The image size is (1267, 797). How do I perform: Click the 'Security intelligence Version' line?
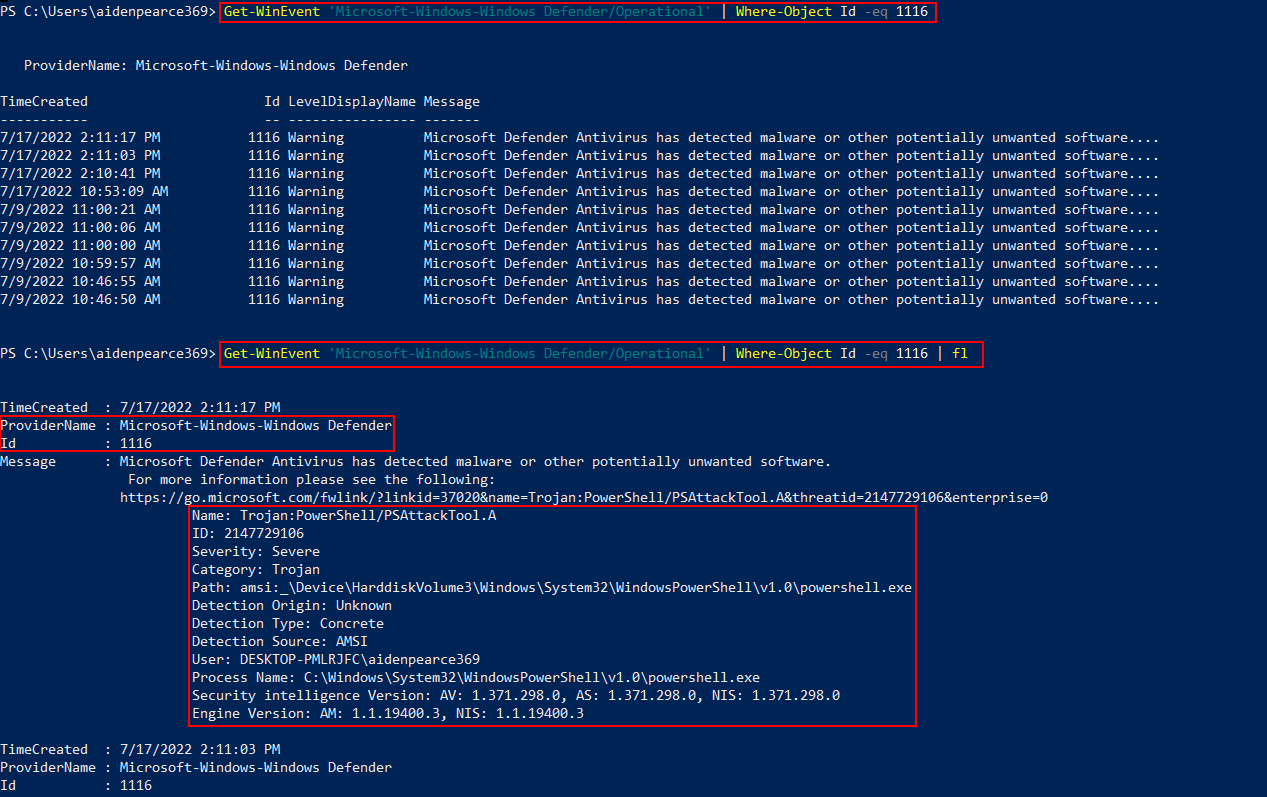click(x=516, y=696)
